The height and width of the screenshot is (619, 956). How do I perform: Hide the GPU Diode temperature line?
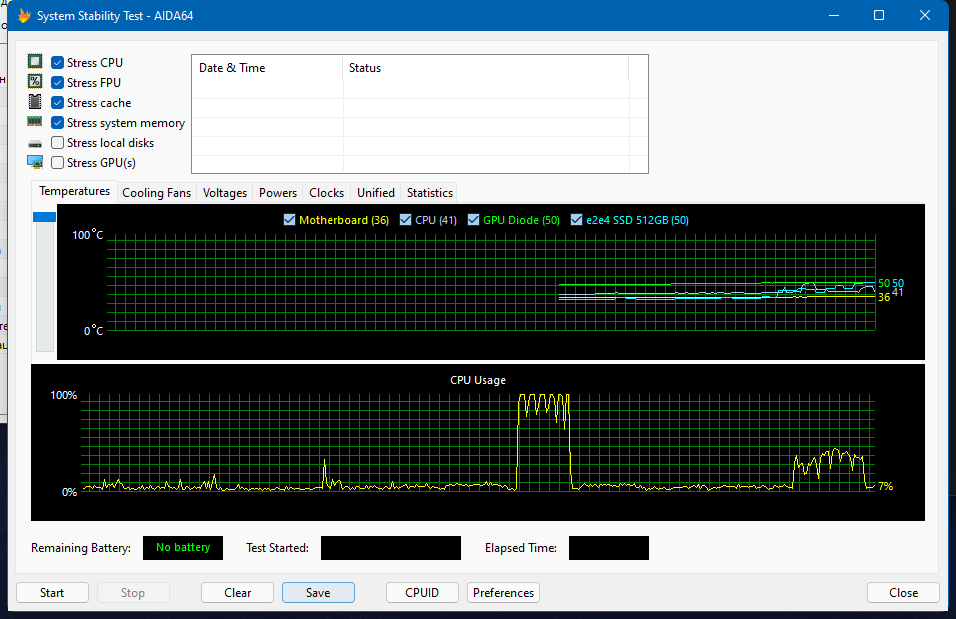pos(473,220)
